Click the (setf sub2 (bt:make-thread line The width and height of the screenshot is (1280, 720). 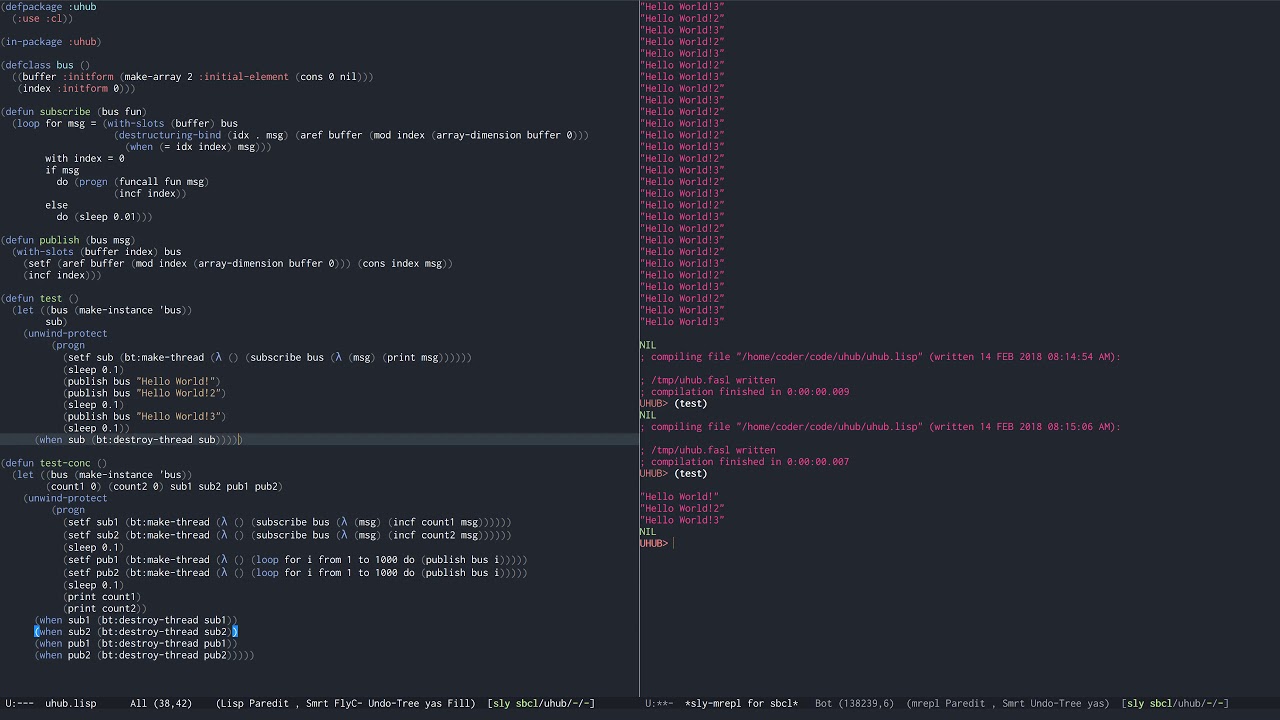[x=287, y=535]
